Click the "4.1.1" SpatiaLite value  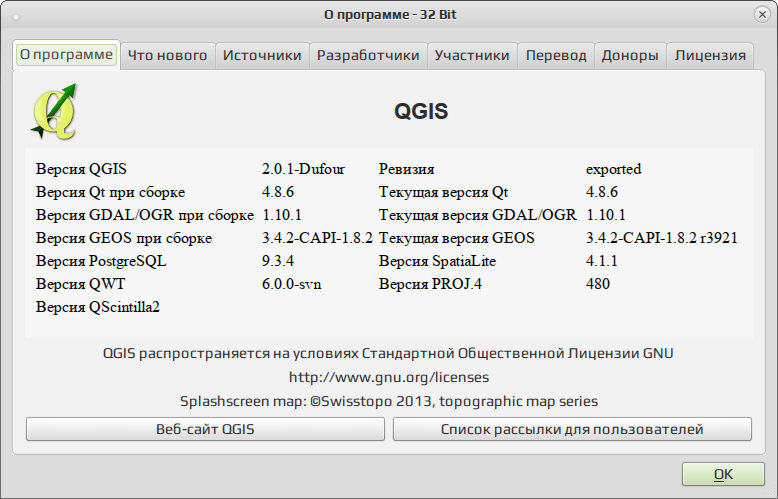click(602, 261)
